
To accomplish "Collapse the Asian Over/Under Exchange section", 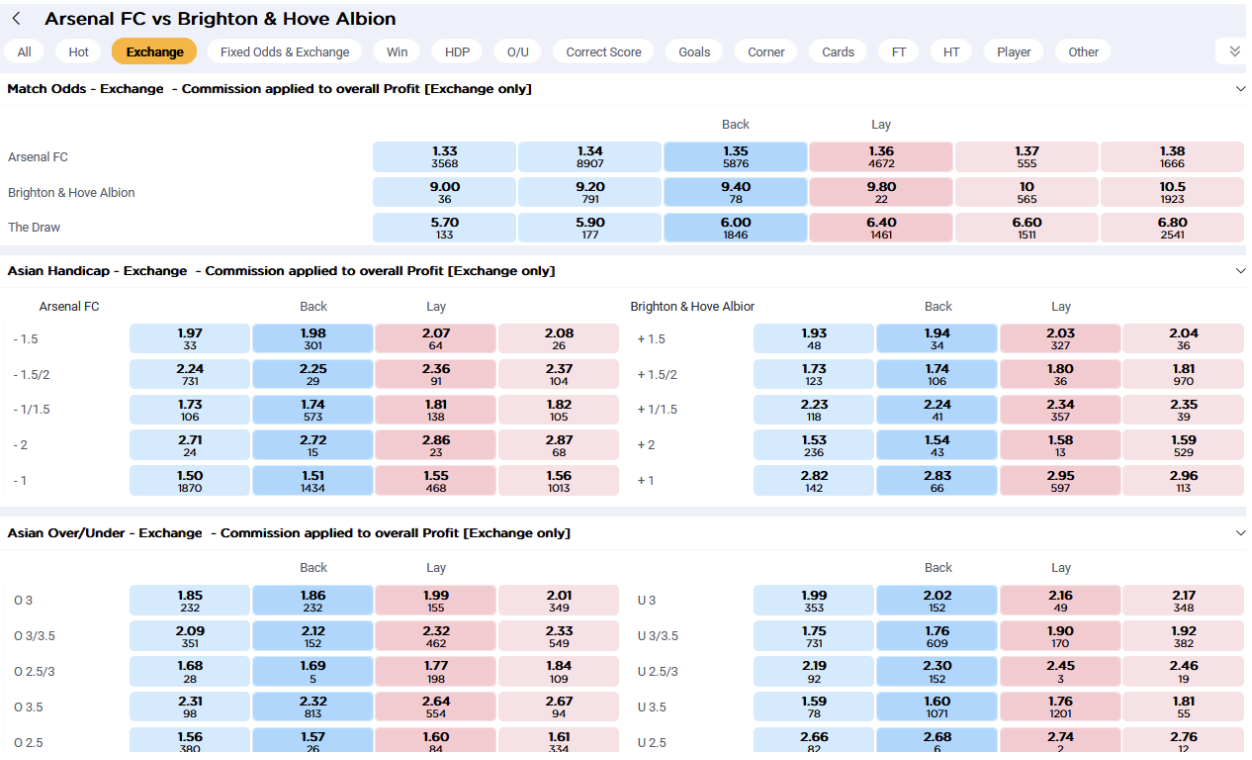I will click(1240, 533).
